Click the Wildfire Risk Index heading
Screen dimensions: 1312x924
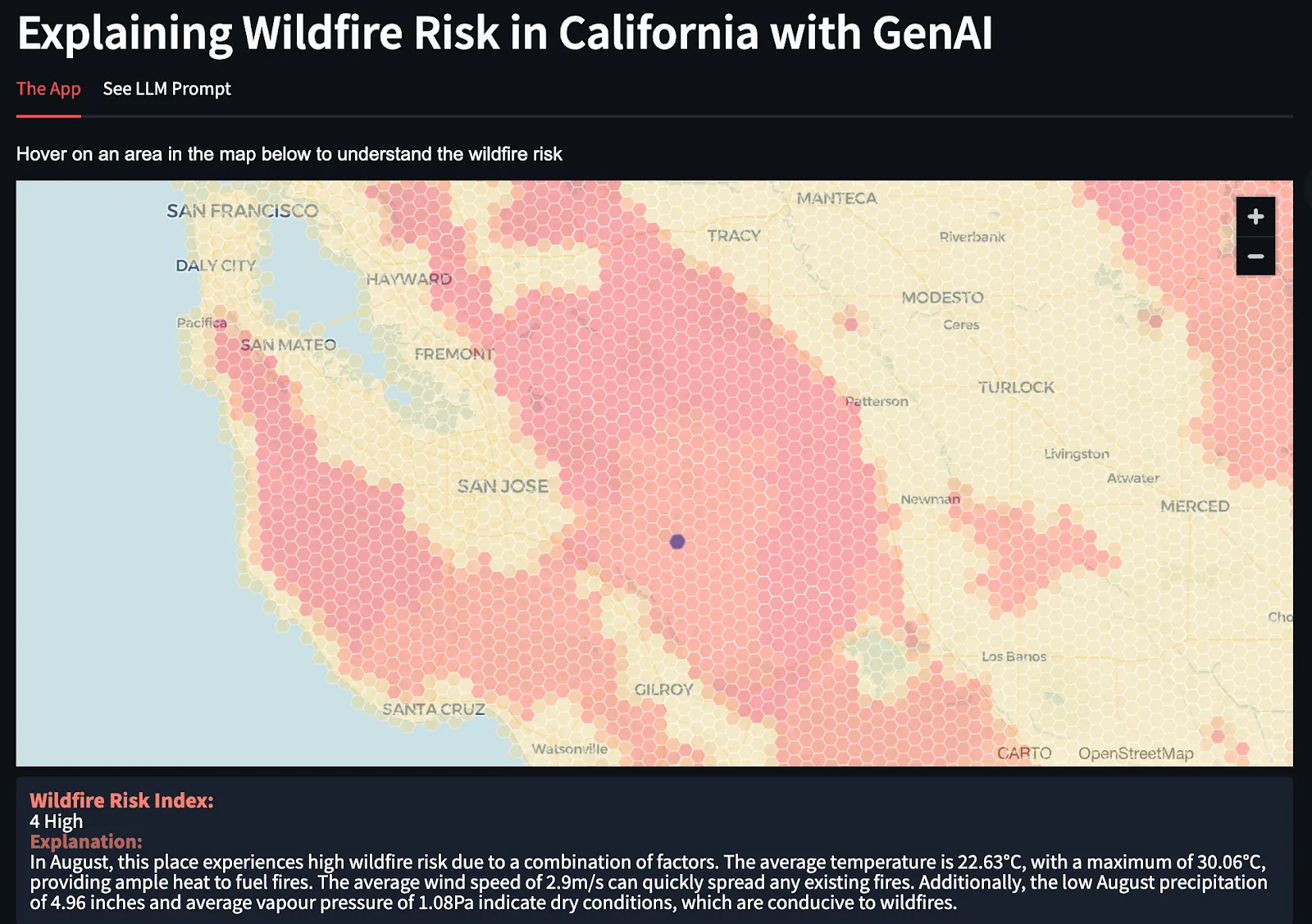(121, 800)
